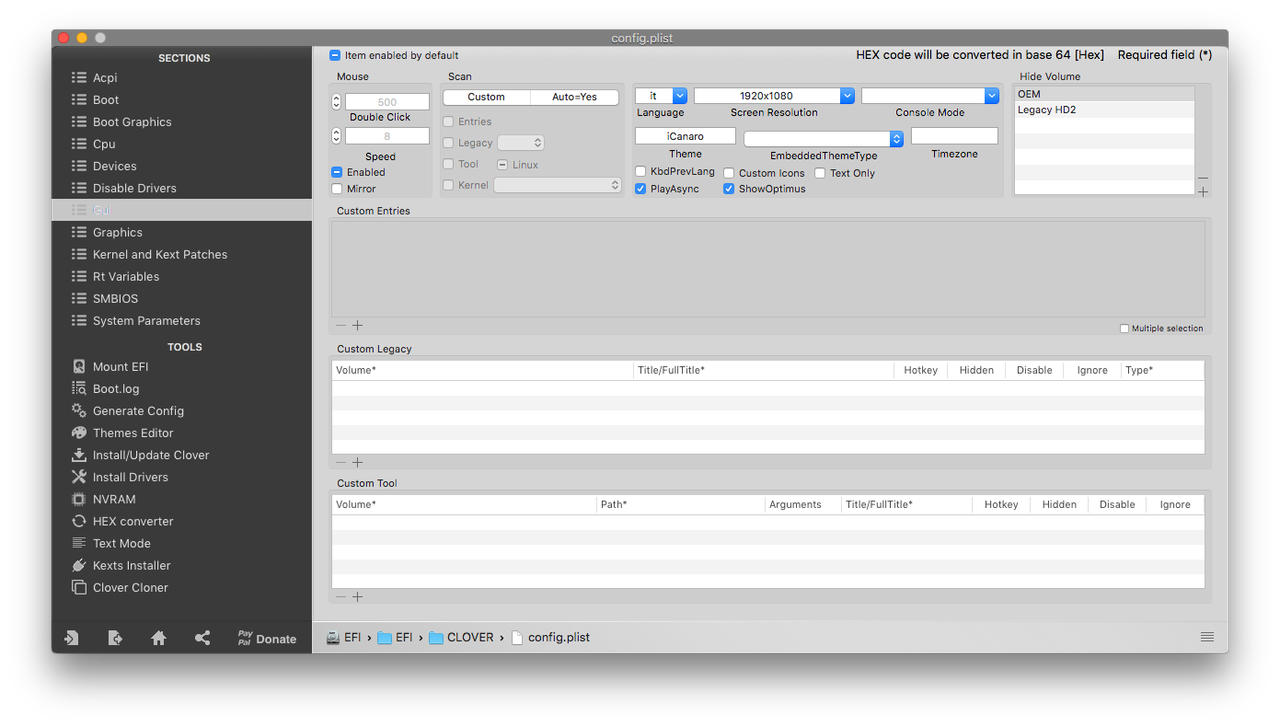Click the CLOVER folder in path bar
Image resolution: width=1280 pixels, height=727 pixels.
pos(462,637)
